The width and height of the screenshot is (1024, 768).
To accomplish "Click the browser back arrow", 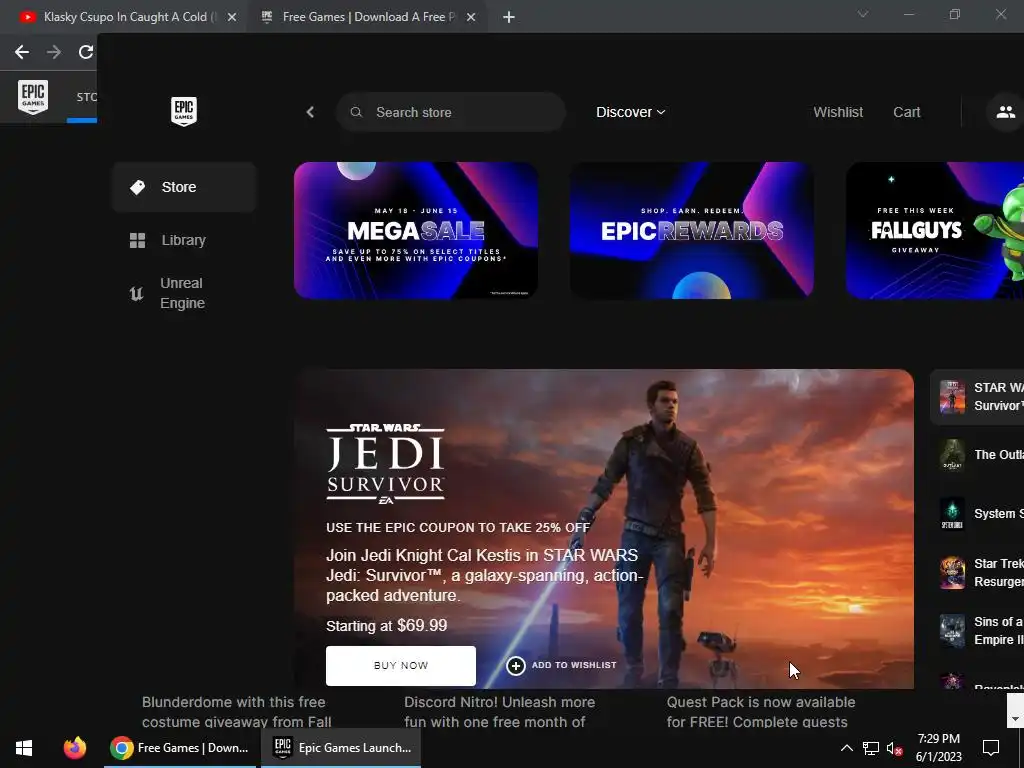I will tap(22, 52).
